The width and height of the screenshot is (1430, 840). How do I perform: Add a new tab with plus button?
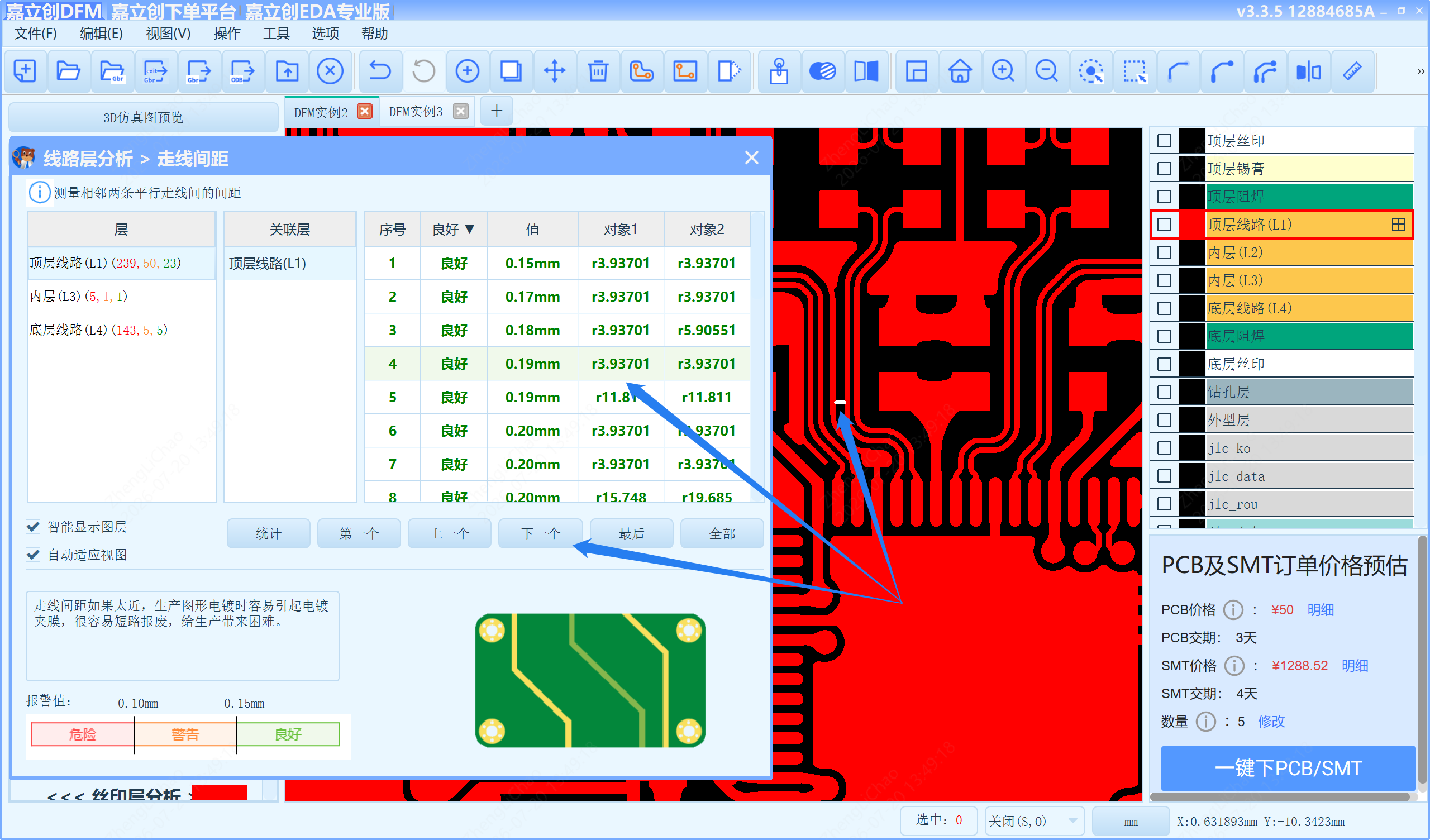coord(497,111)
